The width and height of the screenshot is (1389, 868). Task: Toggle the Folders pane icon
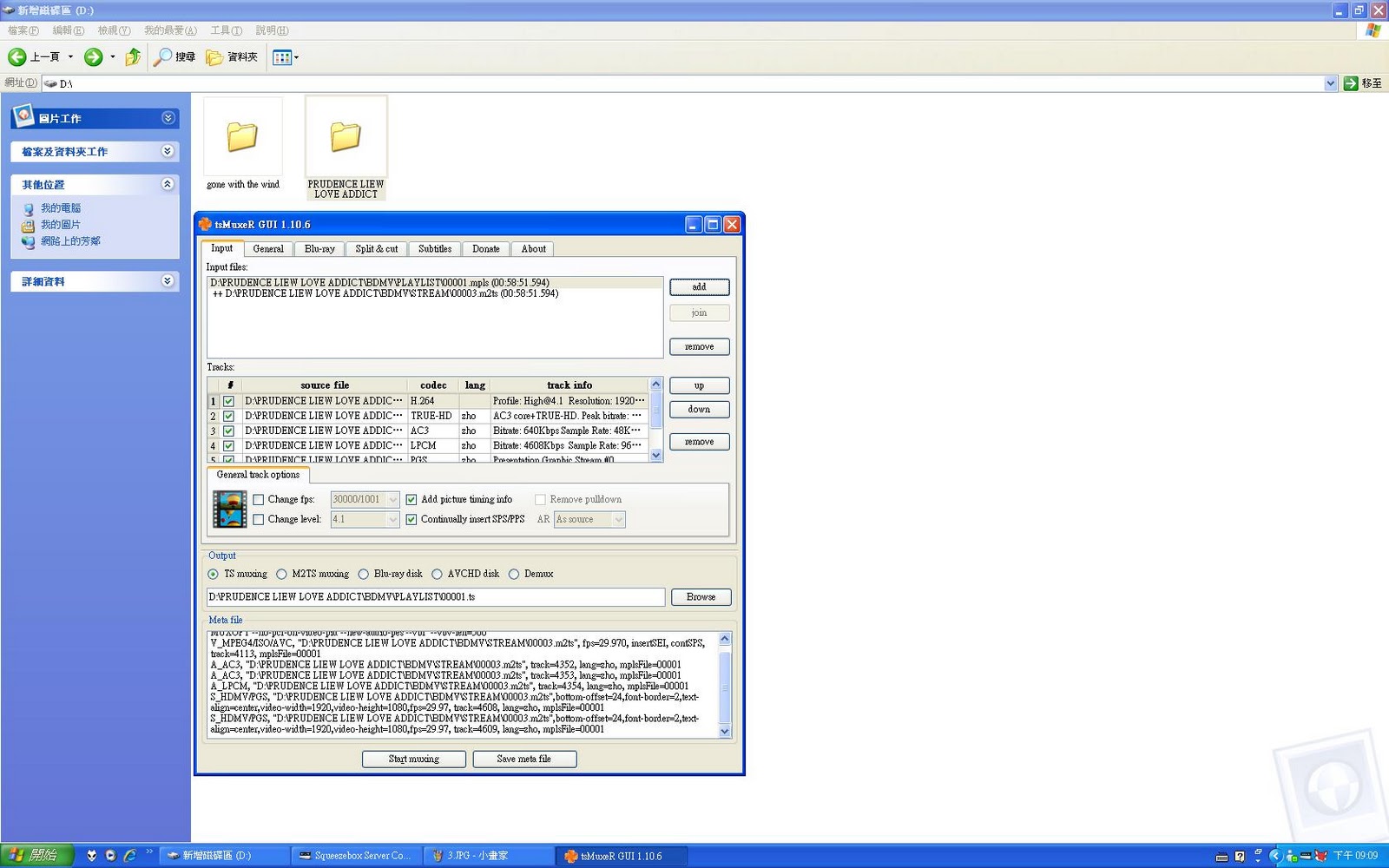point(214,57)
